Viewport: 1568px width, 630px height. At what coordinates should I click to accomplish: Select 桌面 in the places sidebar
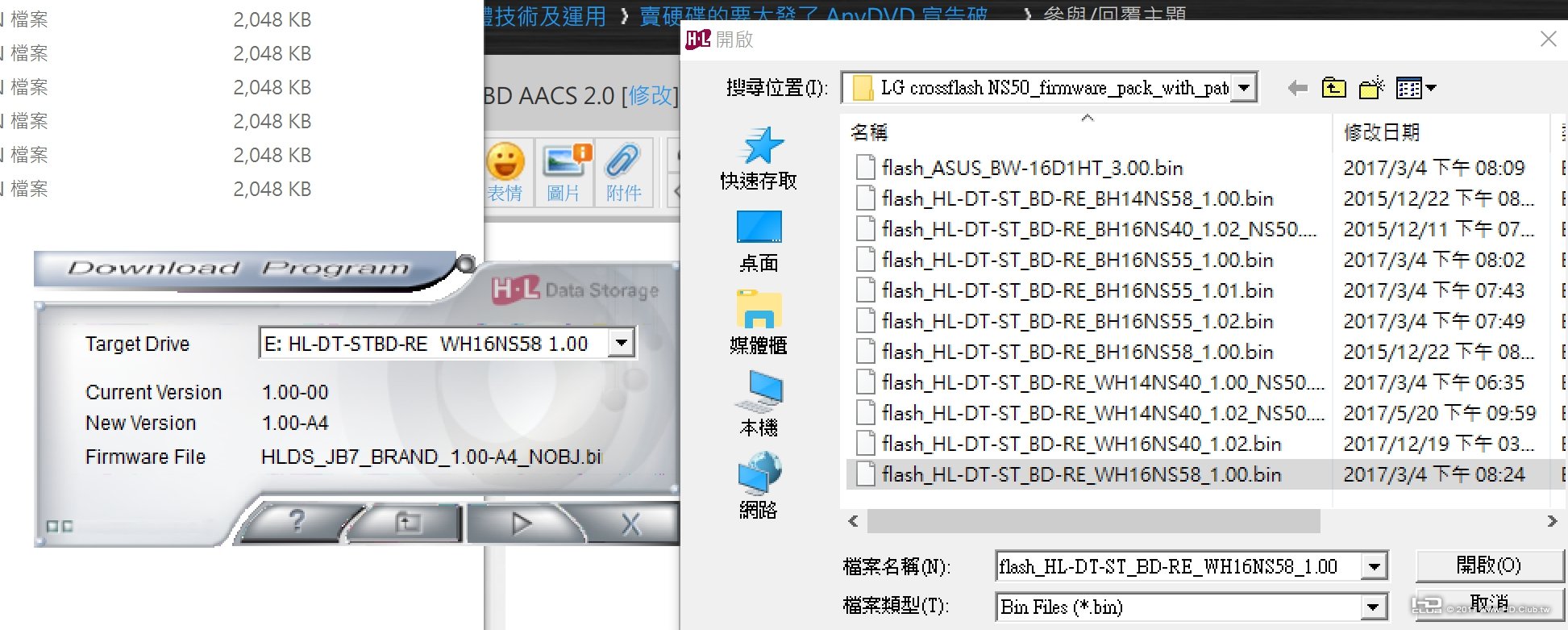pos(759,242)
